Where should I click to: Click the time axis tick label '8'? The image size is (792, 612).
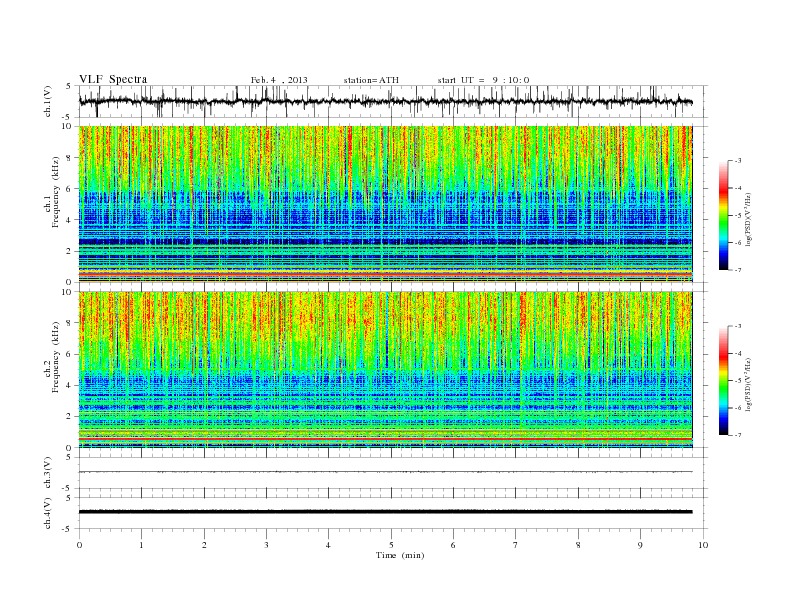coord(578,545)
